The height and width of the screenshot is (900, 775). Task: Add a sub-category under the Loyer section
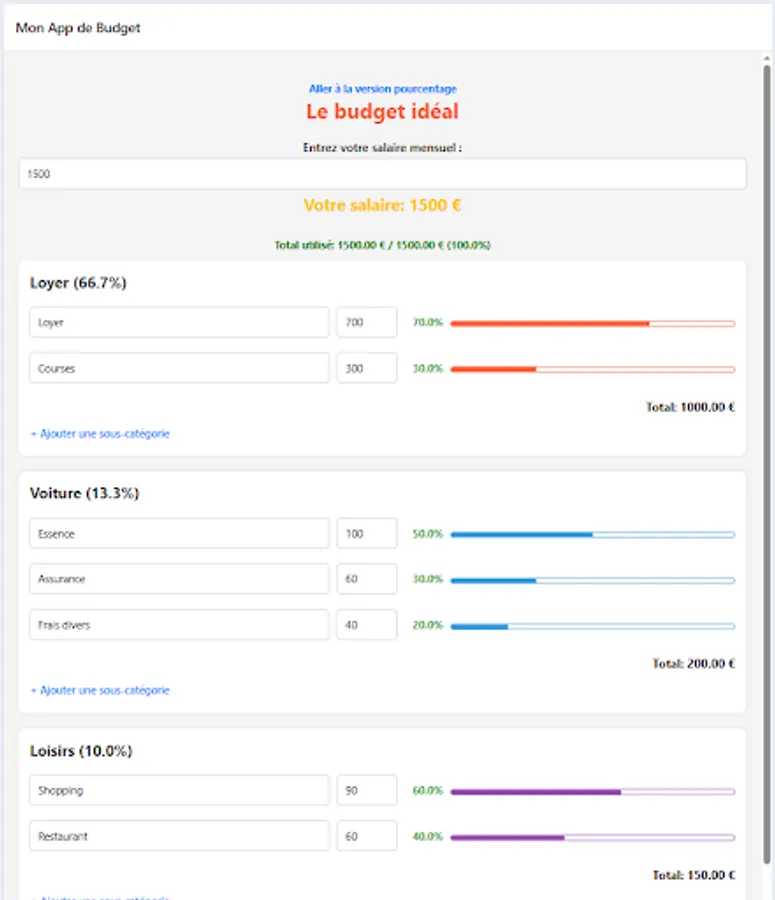pos(100,434)
